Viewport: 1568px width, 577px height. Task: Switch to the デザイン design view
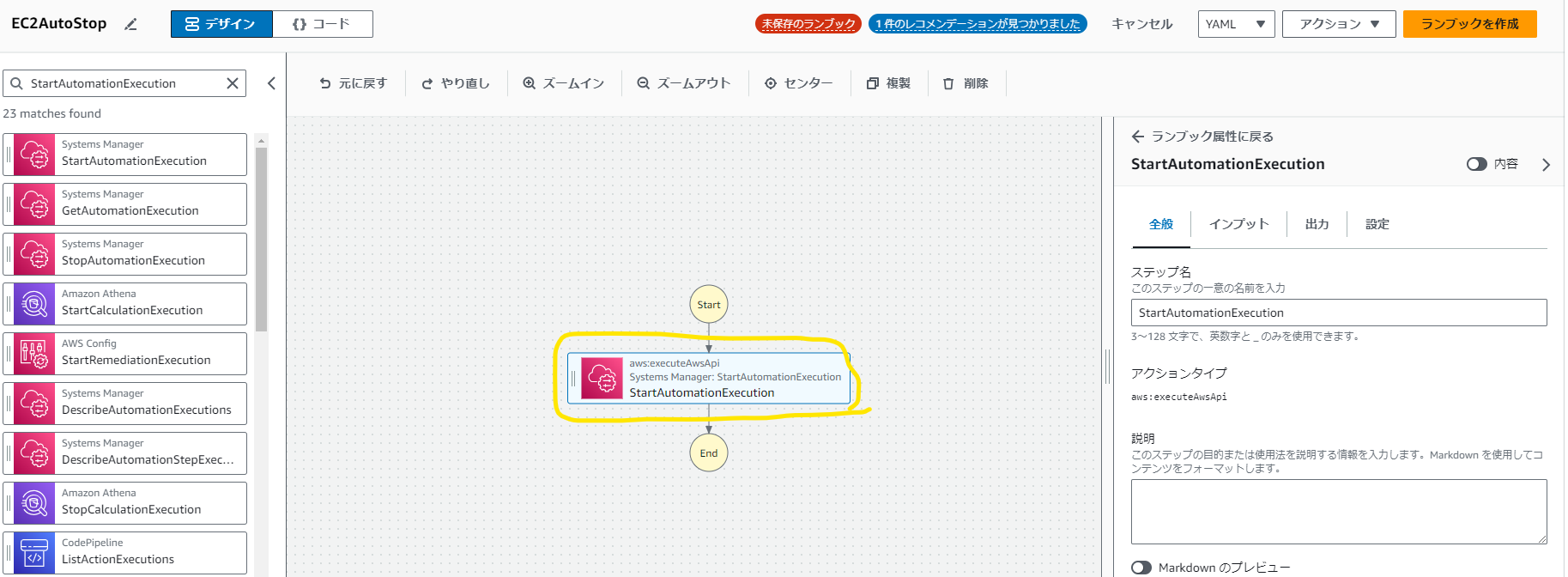pos(221,24)
